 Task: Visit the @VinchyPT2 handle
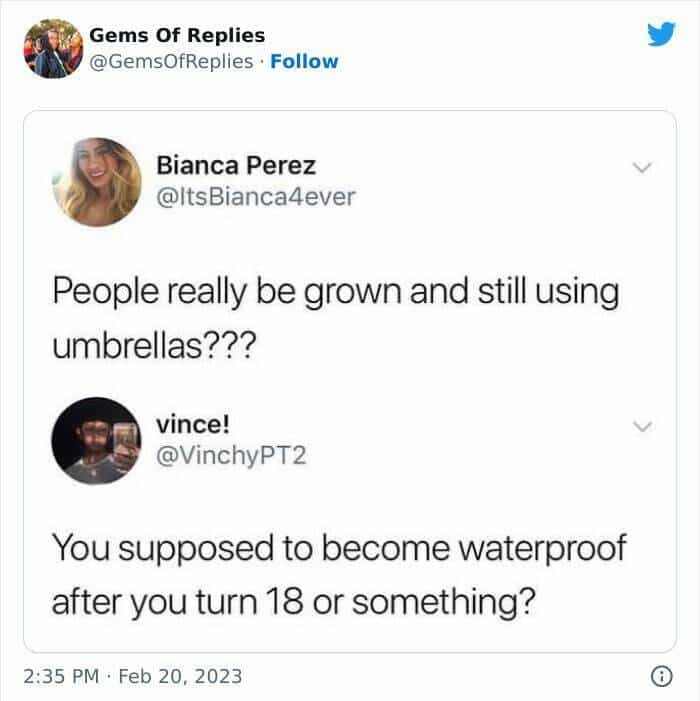point(231,456)
